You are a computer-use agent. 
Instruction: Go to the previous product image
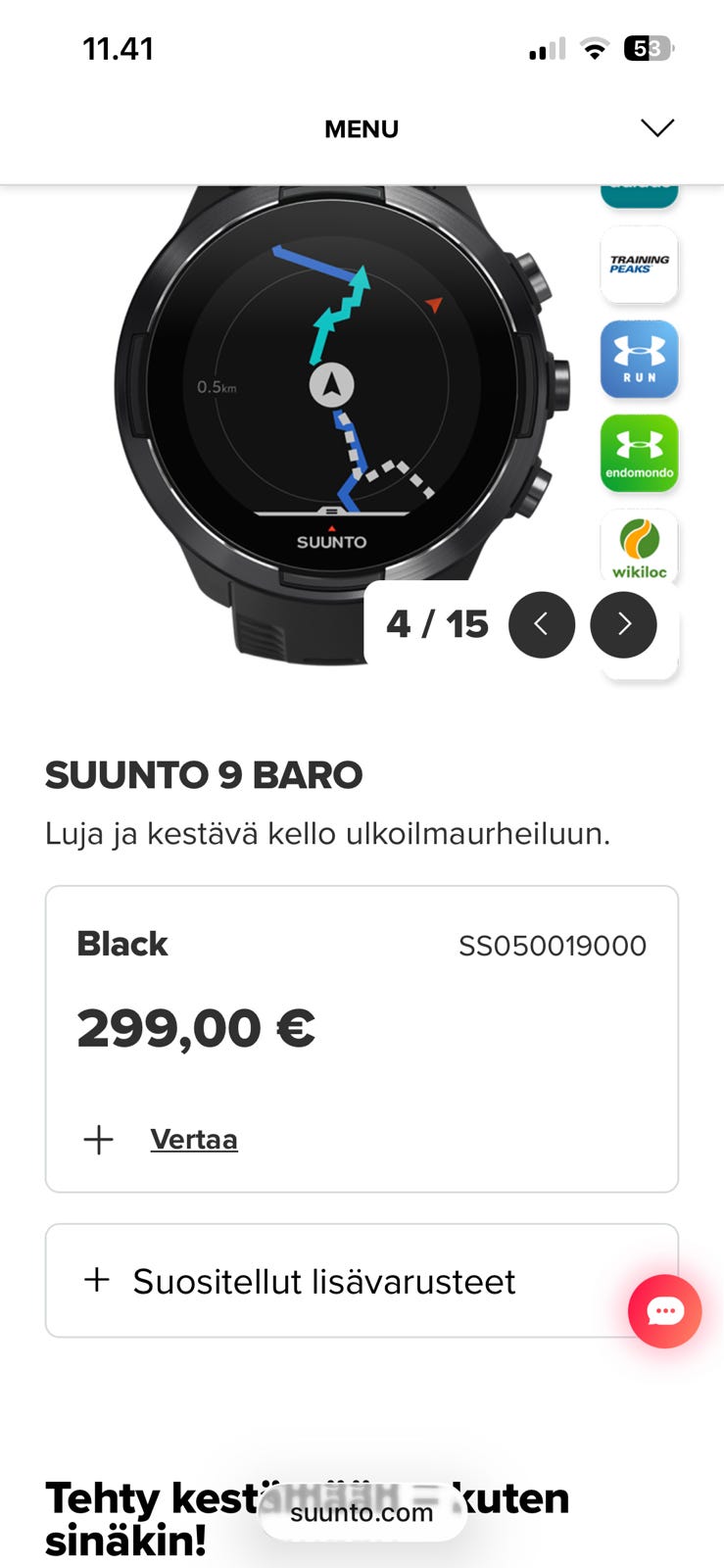pyautogui.click(x=542, y=624)
